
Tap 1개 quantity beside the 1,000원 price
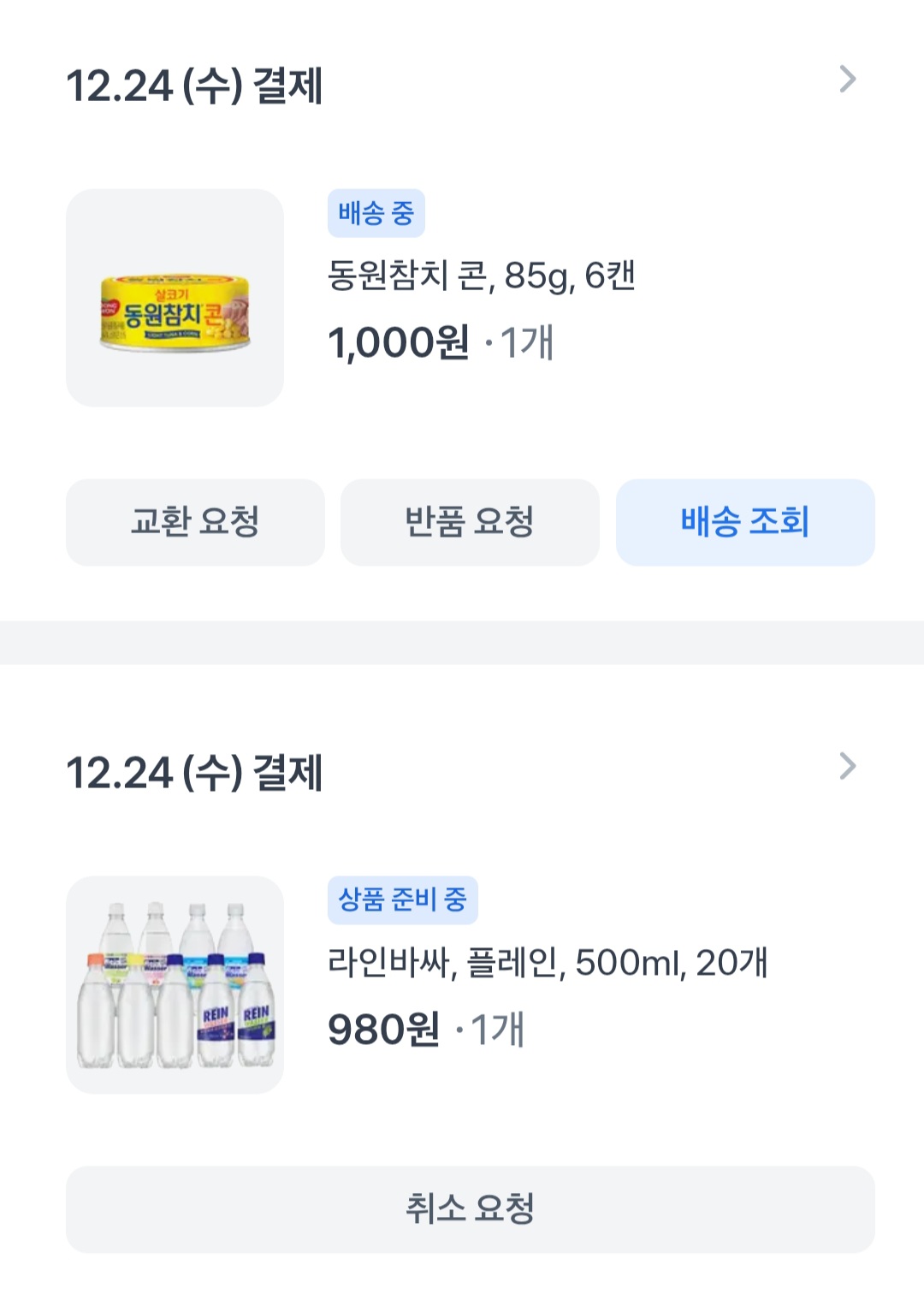526,343
